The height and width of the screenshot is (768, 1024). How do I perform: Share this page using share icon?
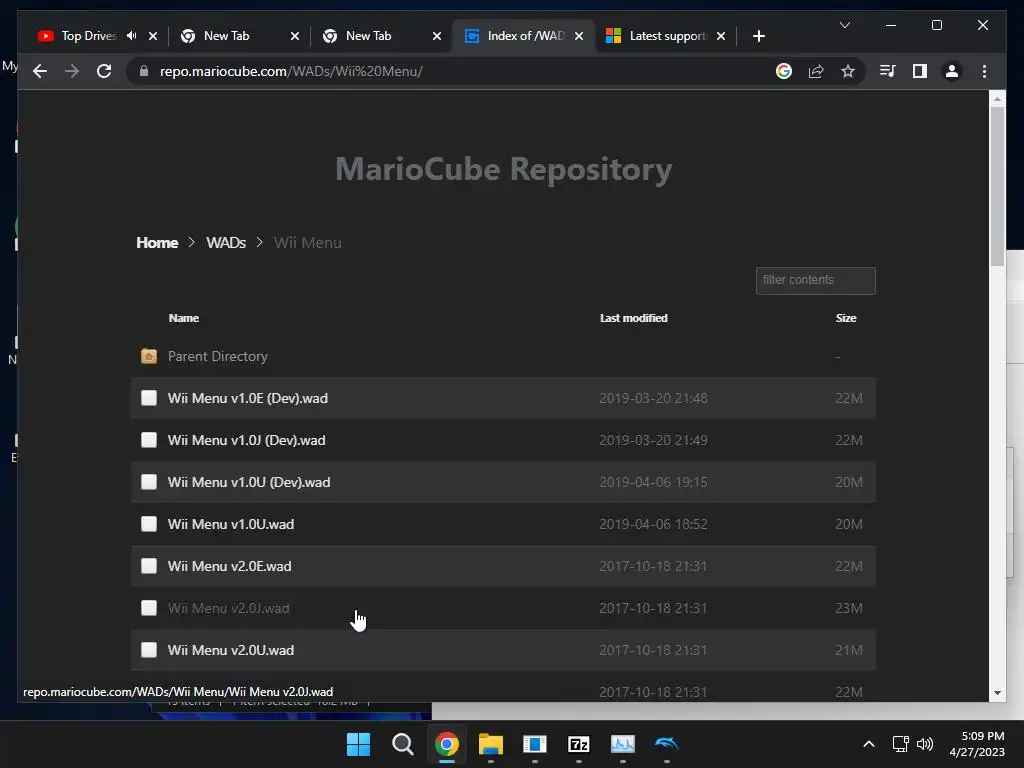pyautogui.click(x=816, y=71)
